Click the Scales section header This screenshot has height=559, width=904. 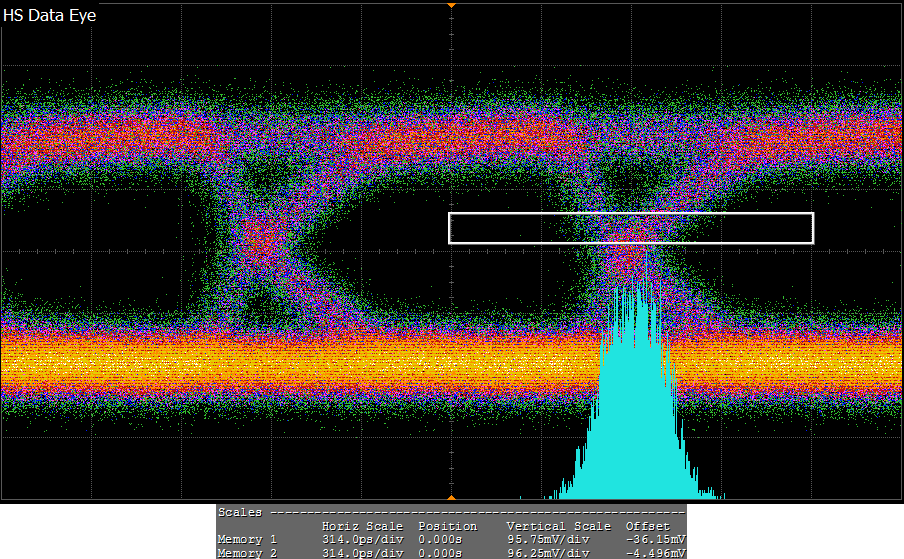pos(240,512)
